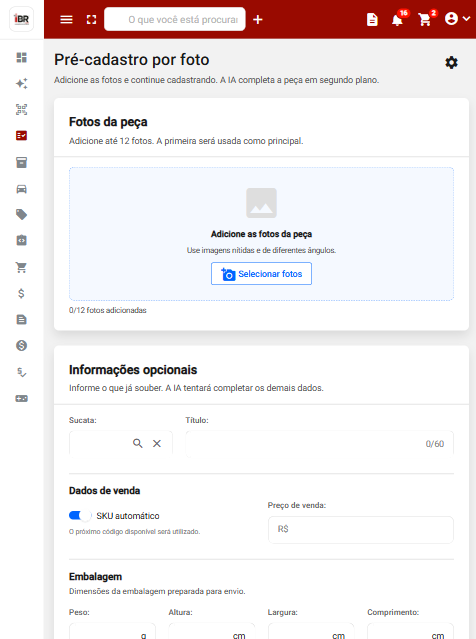This screenshot has height=639, width=476.
Task: Open AI sparkle icon in sidebar
Action: point(22,84)
